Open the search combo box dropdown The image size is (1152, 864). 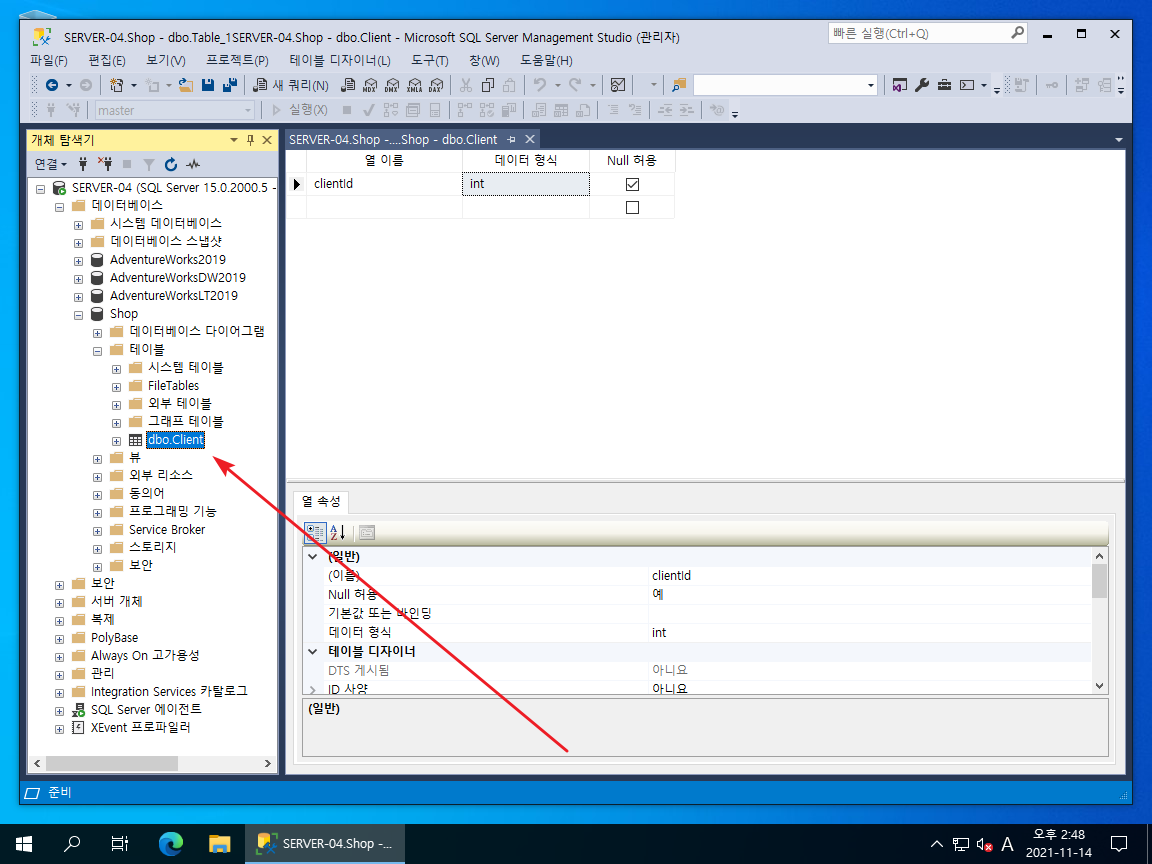(x=871, y=85)
